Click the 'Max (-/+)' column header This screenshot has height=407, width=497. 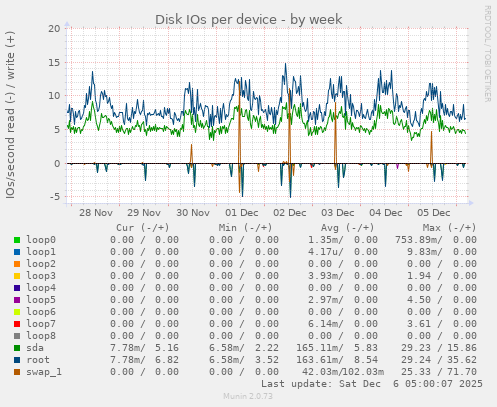(449, 228)
